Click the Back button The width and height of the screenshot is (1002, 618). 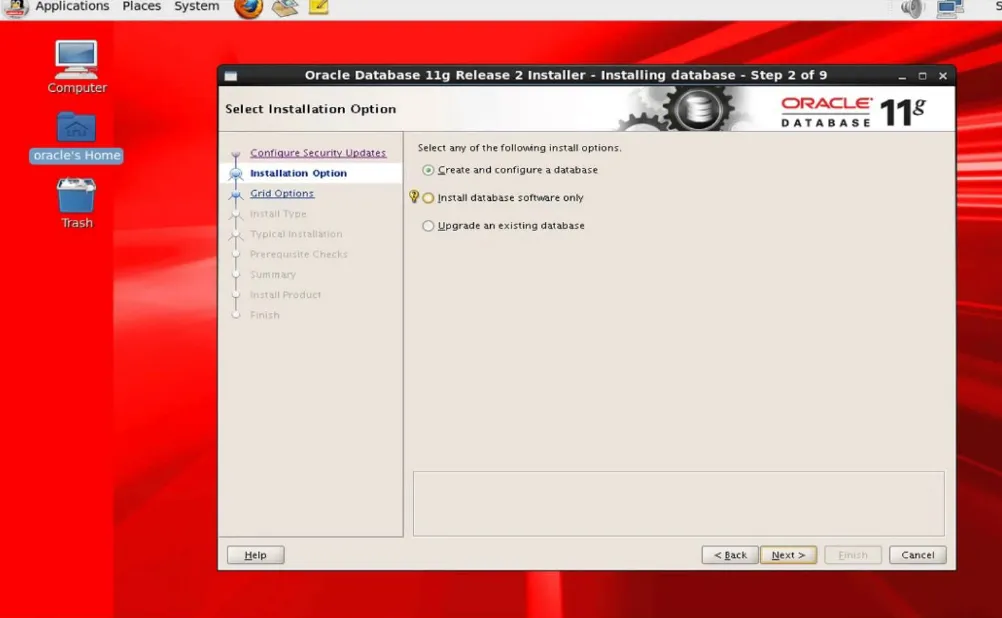pos(730,555)
